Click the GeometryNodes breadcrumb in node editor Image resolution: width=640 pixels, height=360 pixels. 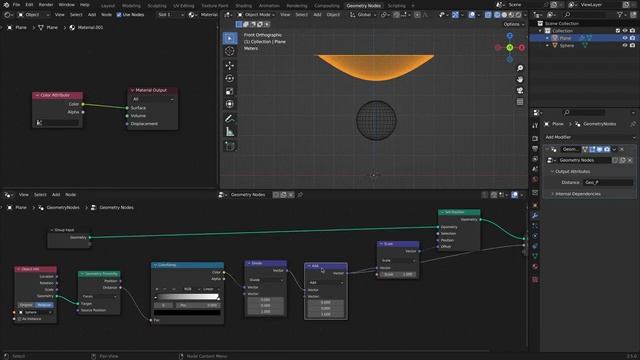pos(63,208)
